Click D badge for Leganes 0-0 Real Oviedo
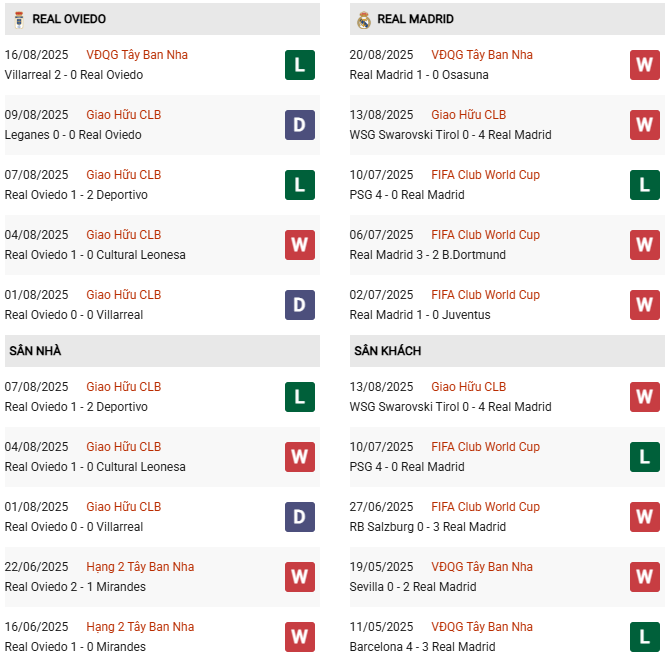Viewport: 666px width, 658px height. [299, 125]
